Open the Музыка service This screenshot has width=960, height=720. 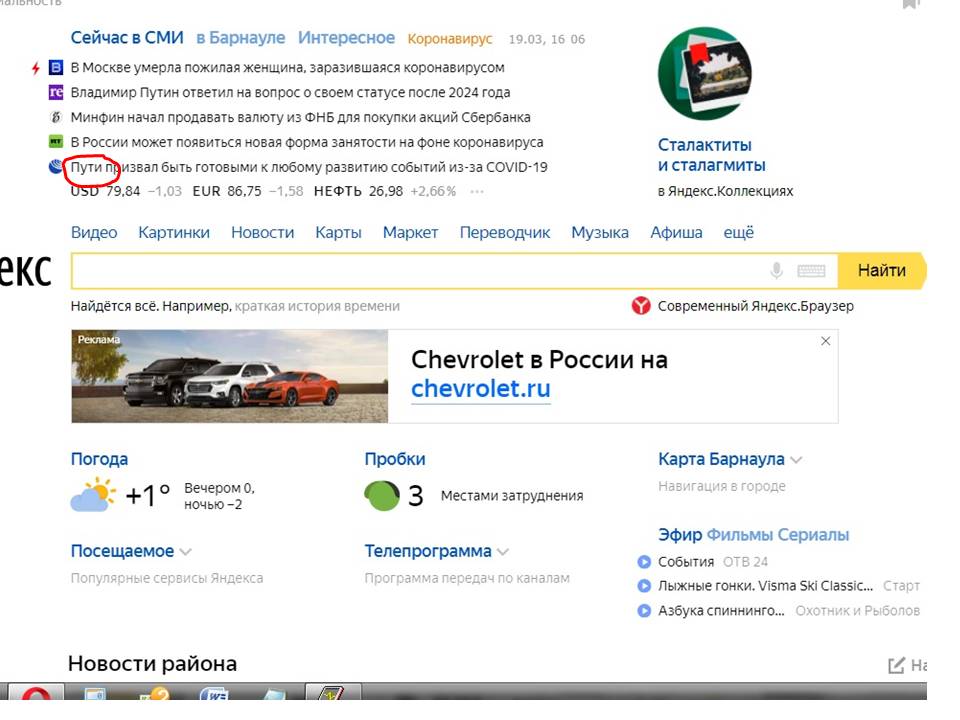pos(600,233)
